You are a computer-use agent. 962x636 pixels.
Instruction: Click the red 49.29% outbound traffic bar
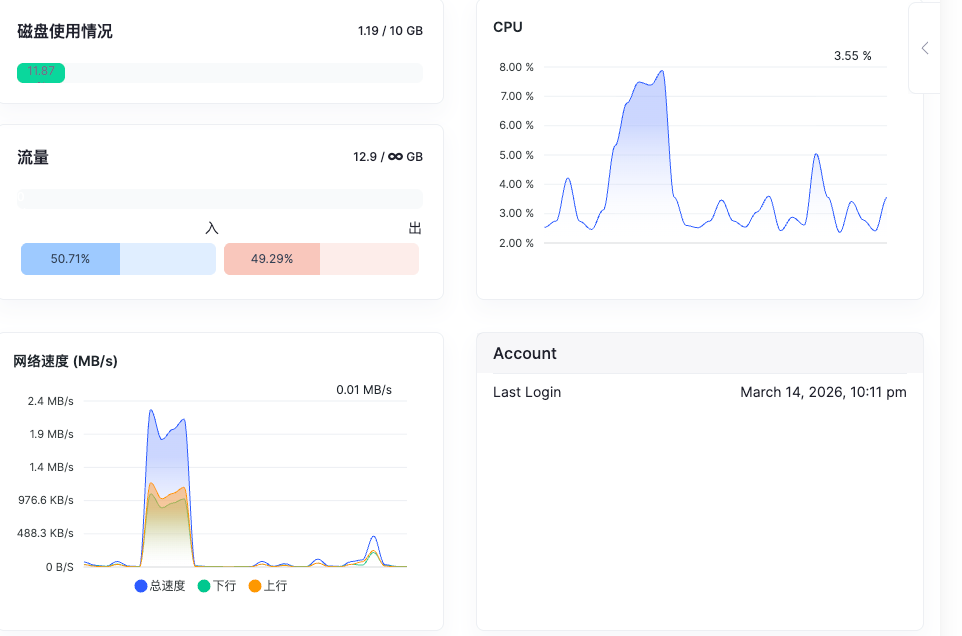click(272, 259)
